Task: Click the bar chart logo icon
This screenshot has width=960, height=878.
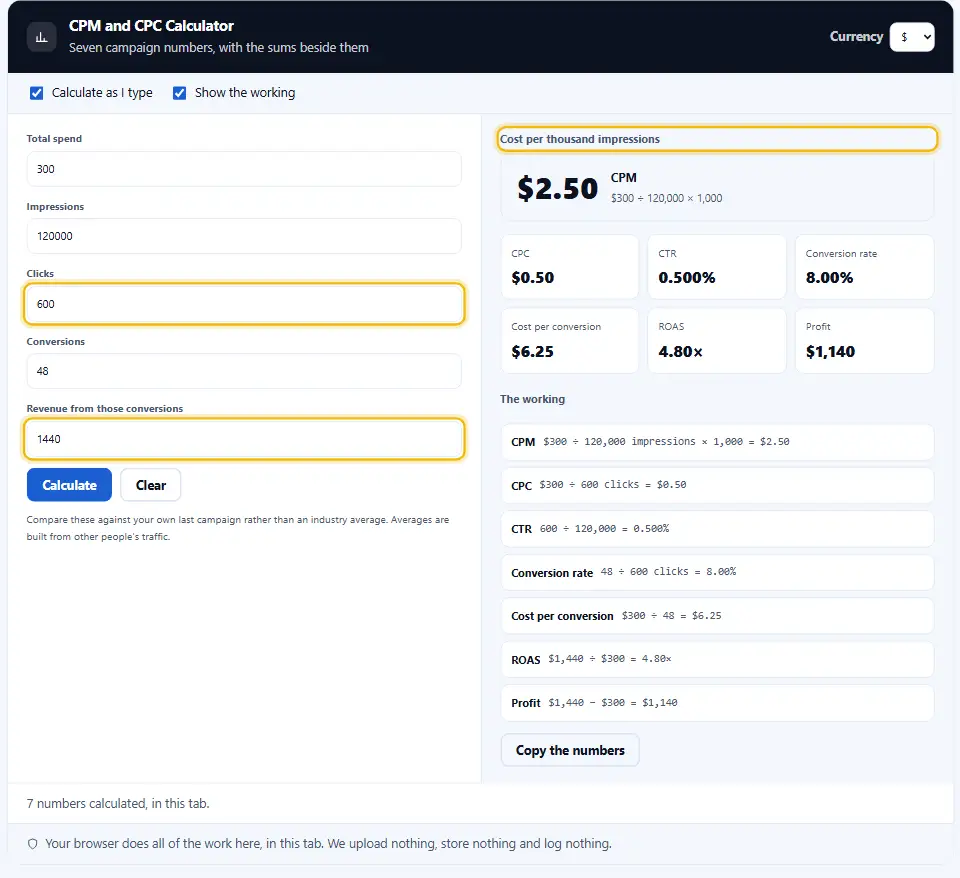Action: [x=42, y=37]
